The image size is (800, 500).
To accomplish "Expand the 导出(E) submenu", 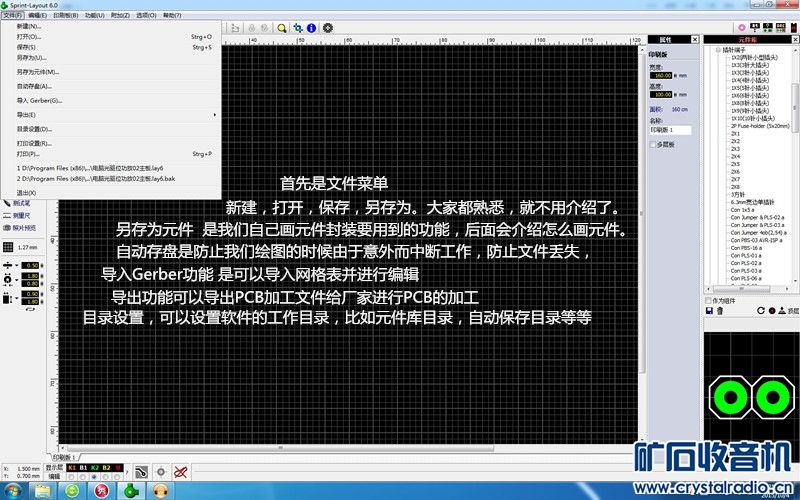I will [111, 115].
